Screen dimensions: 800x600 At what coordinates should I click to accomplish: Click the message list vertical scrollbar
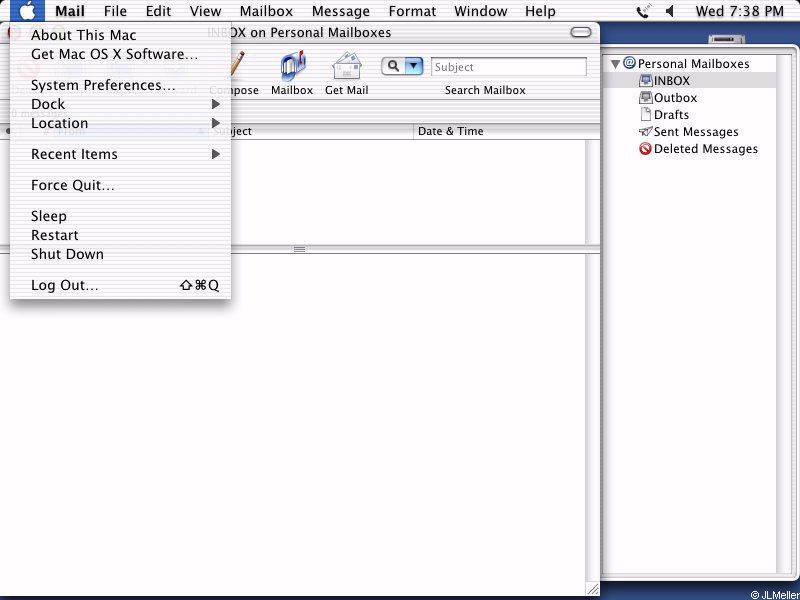point(592,192)
